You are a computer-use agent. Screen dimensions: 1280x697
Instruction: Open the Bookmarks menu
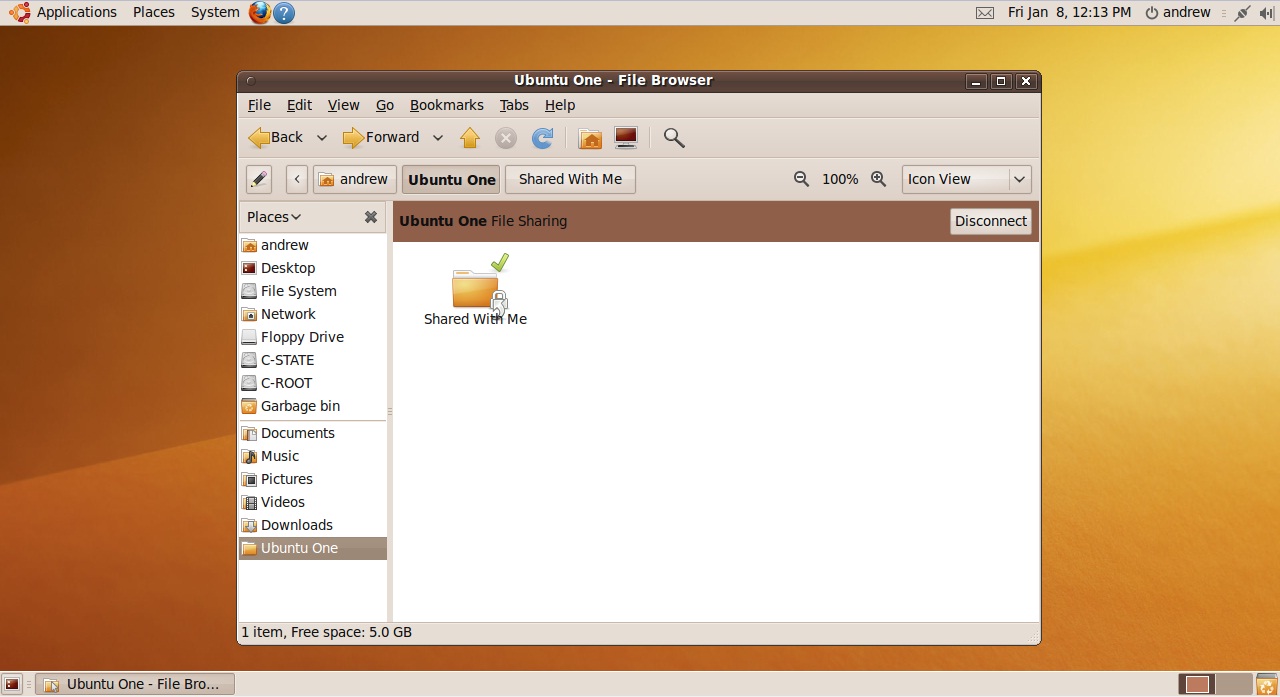[447, 105]
